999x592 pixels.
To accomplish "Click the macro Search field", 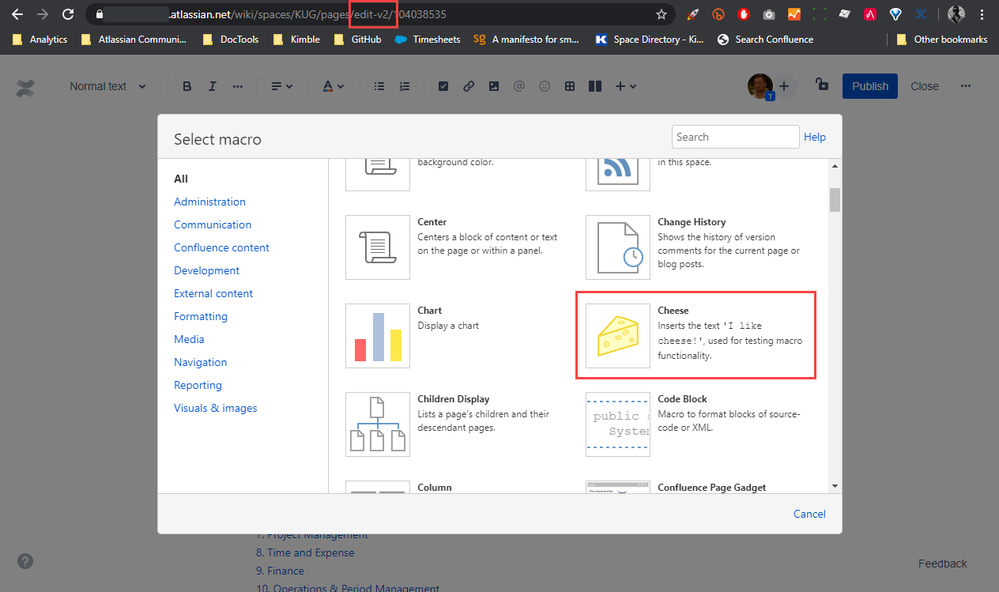I will click(735, 137).
